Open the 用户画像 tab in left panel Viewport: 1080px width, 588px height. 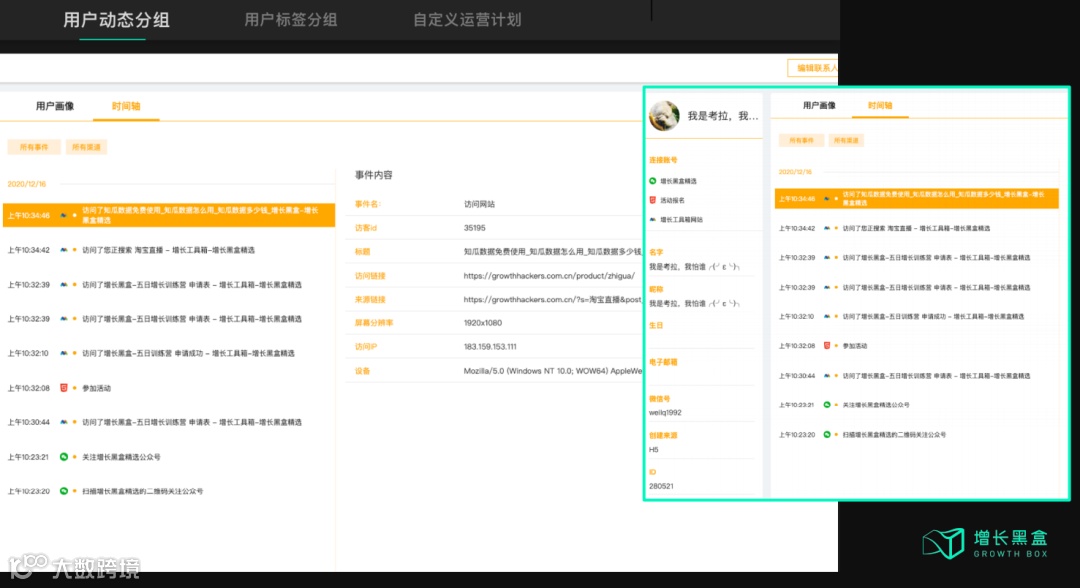pos(55,106)
